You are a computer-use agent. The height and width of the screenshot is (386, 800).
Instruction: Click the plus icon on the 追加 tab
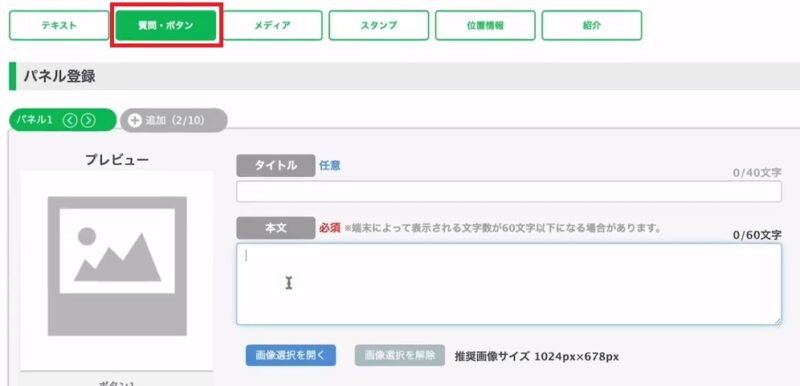[x=135, y=121]
